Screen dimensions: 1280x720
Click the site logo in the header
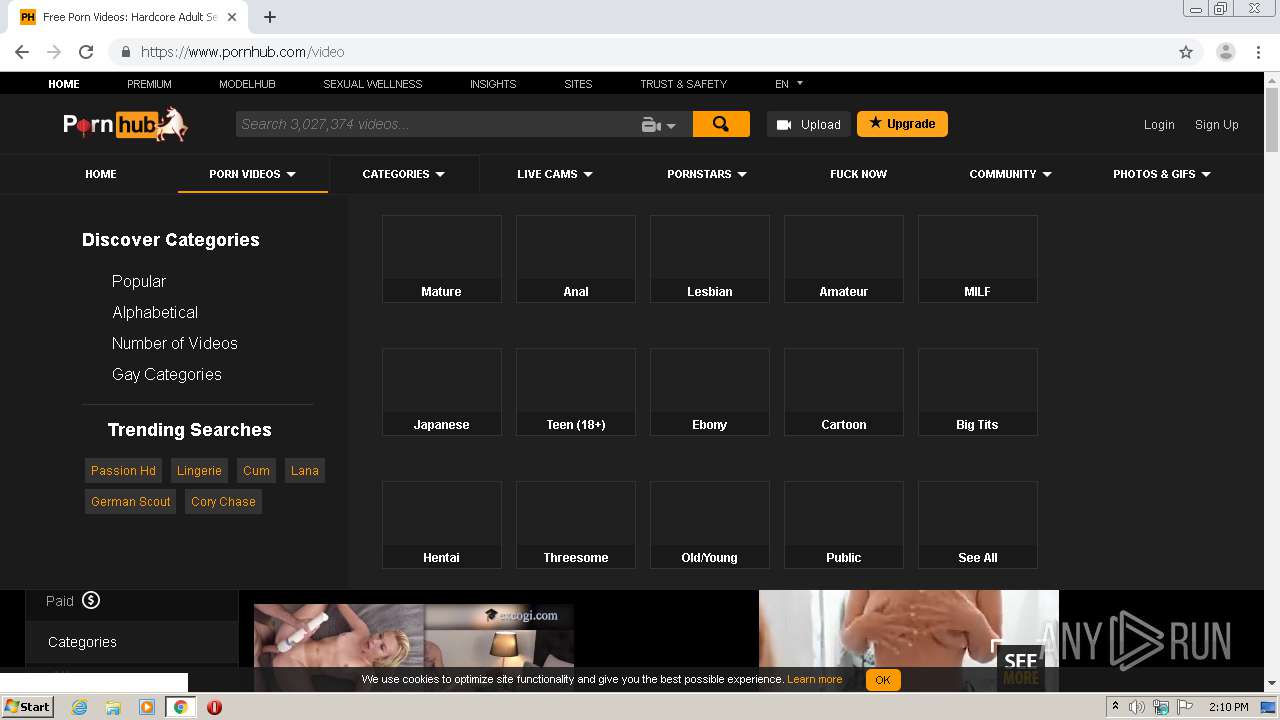tap(125, 124)
